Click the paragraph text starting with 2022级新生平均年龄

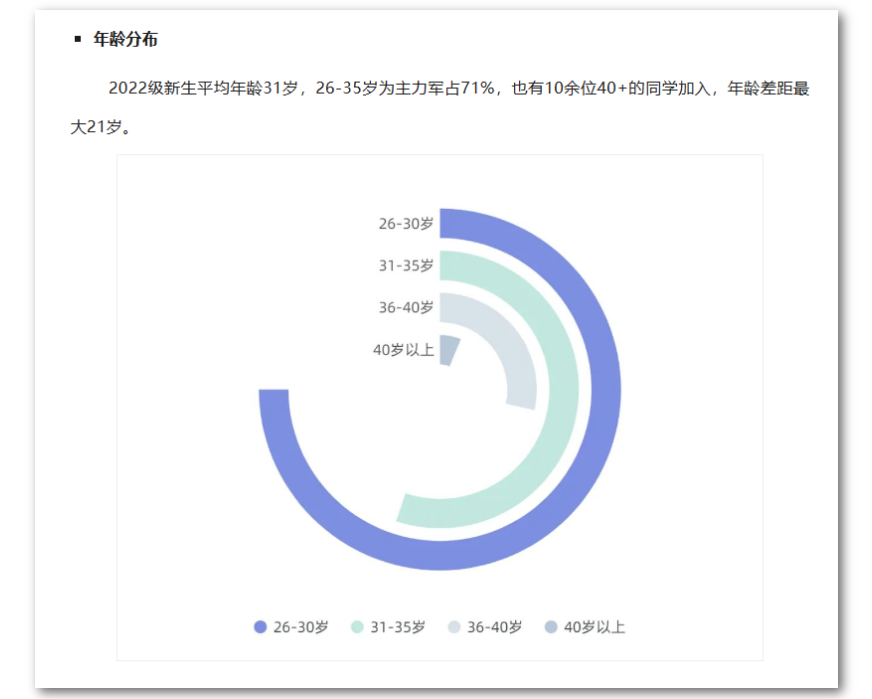click(x=439, y=108)
